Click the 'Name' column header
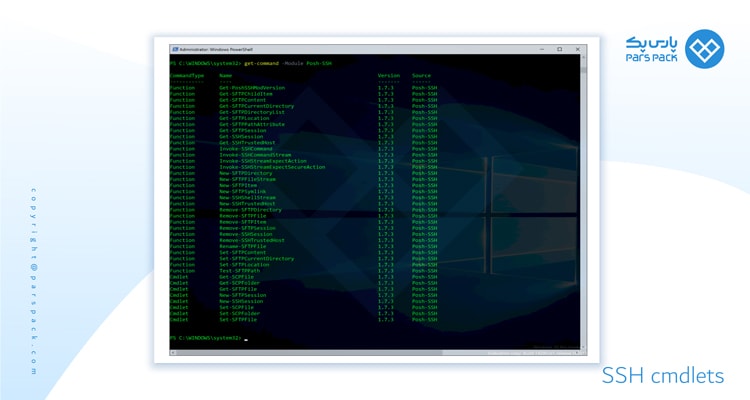 [x=226, y=76]
